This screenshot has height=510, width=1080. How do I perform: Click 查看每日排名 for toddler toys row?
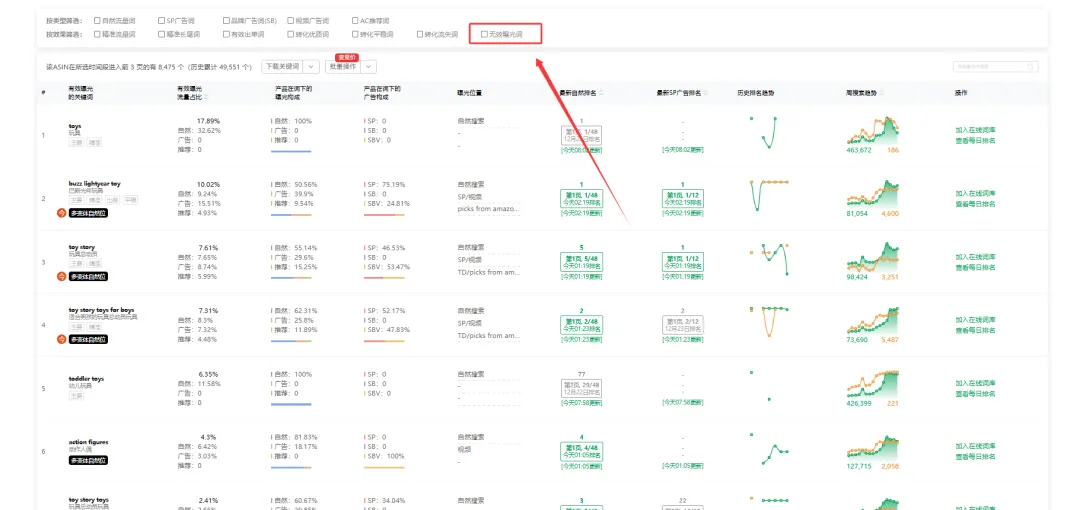[975, 394]
